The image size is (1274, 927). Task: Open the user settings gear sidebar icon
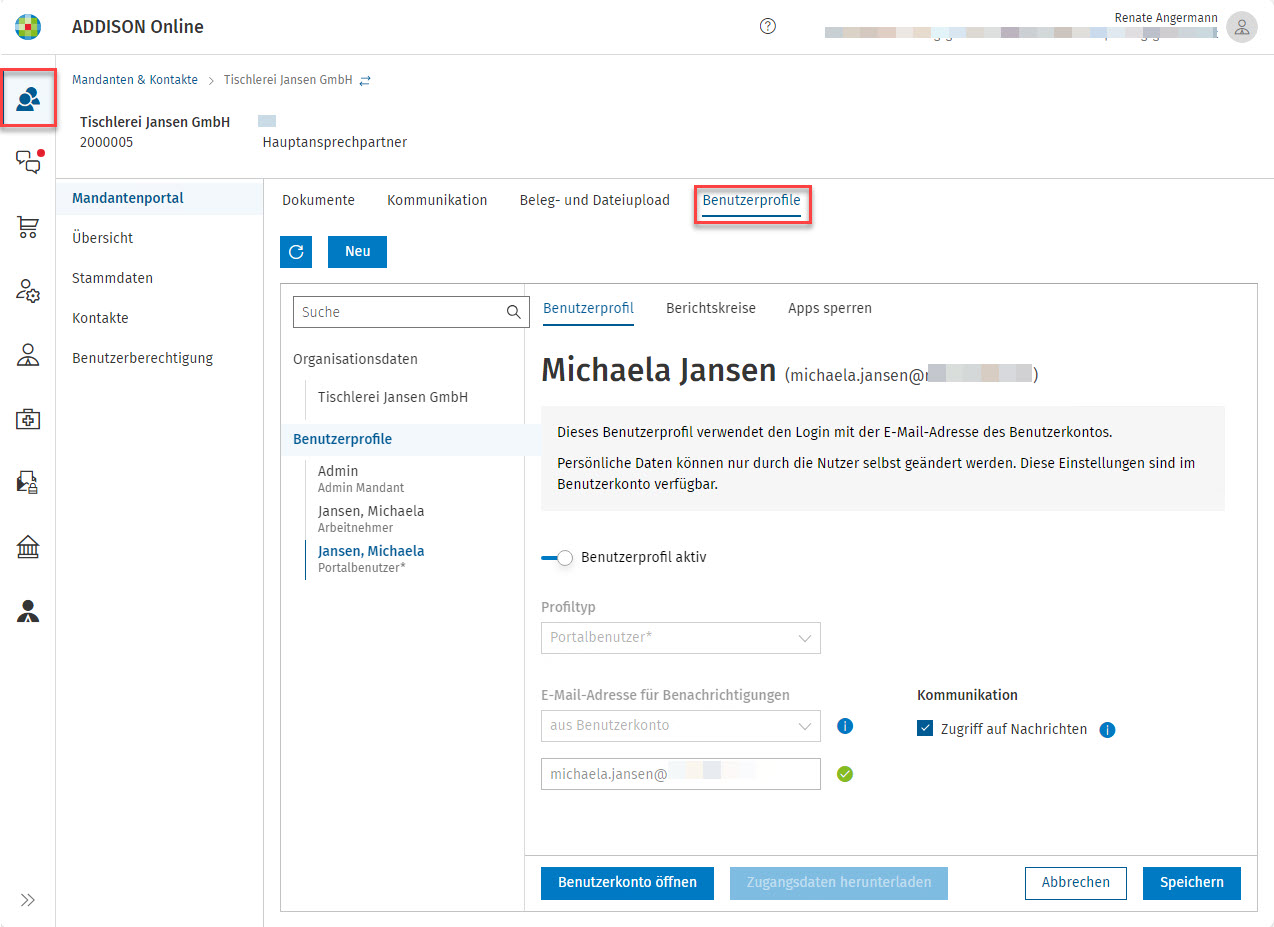point(28,291)
